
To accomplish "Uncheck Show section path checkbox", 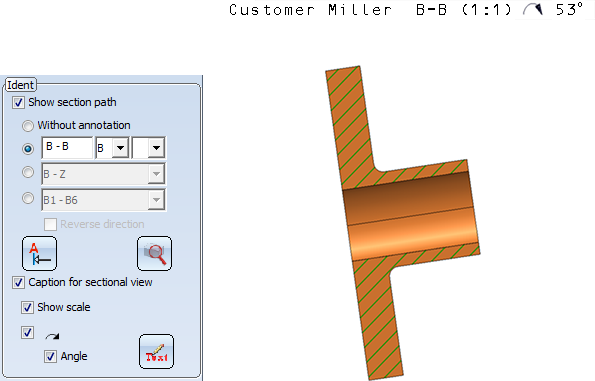I will (x=18, y=102).
